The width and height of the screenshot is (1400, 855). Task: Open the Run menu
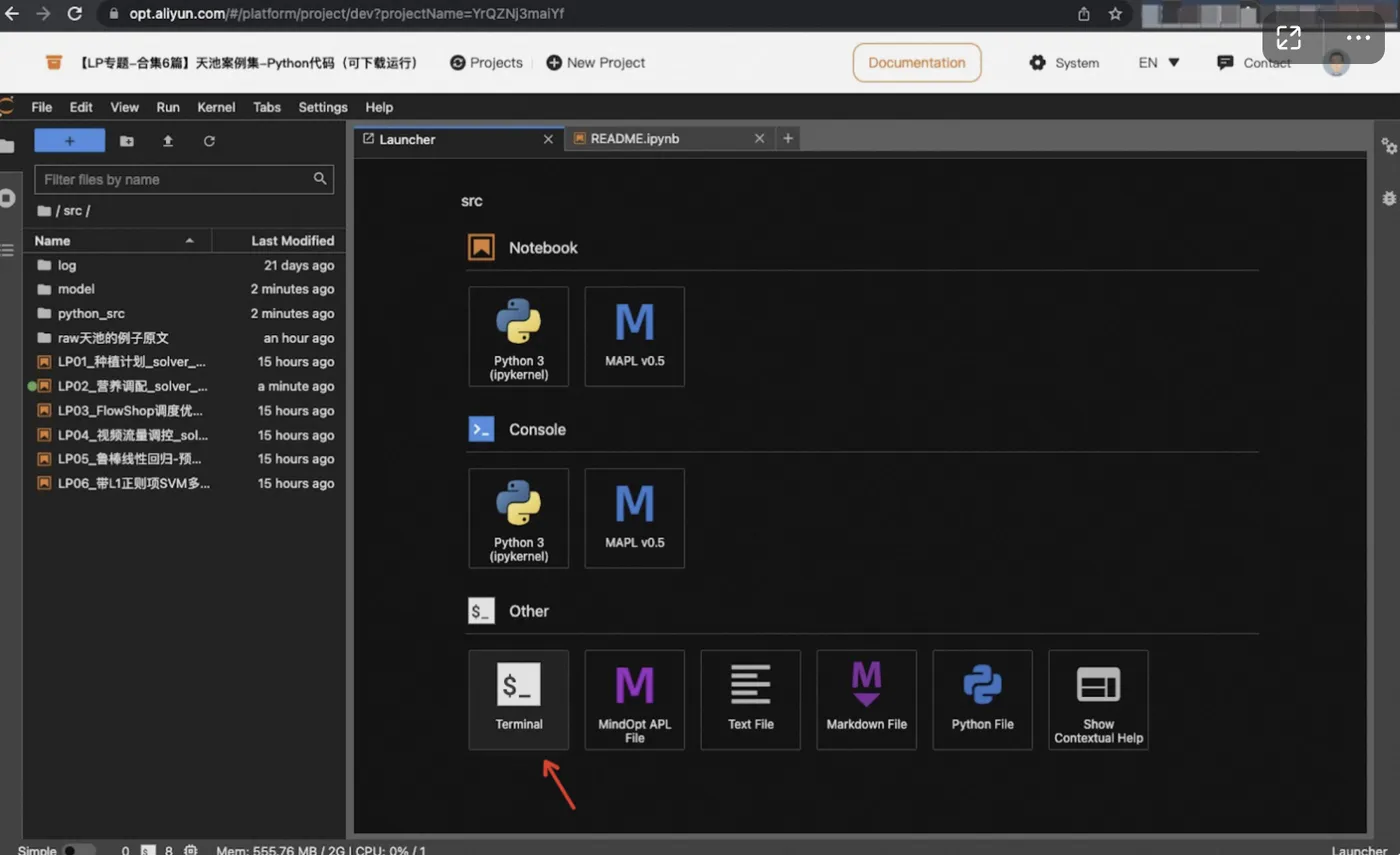click(x=168, y=107)
